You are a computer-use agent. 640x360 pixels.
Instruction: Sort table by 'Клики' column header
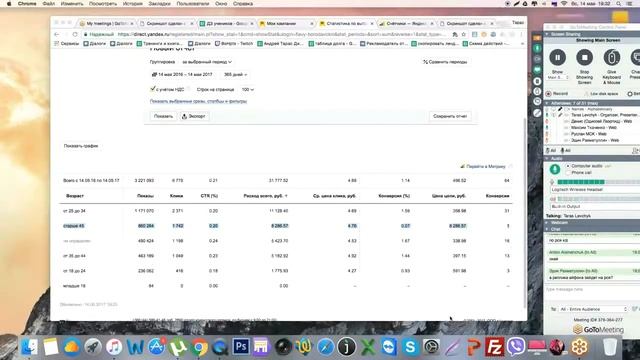pos(176,196)
